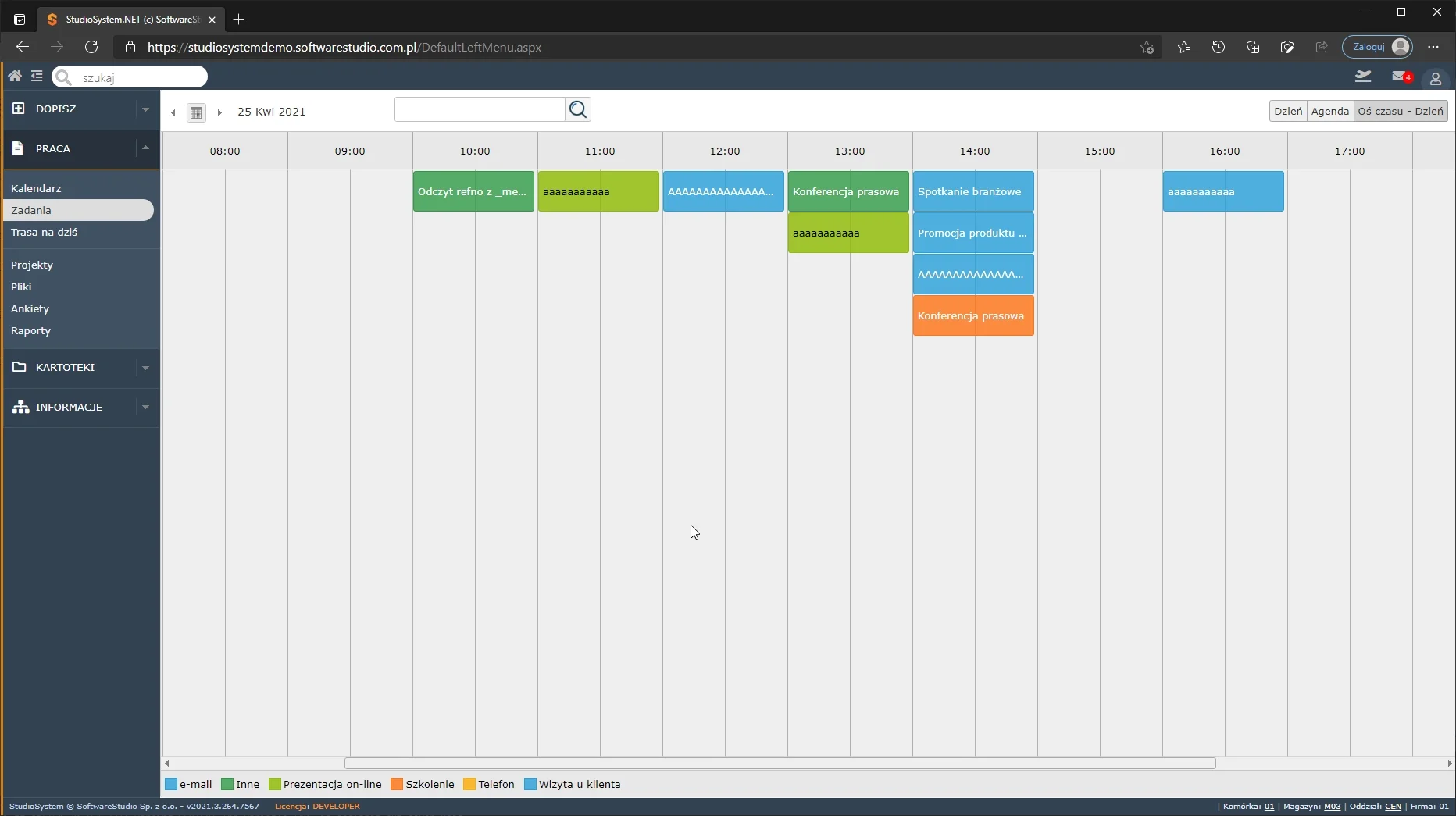Toggle the left menu collapse icon
Screen dimensions: 1456x816
(x=37, y=76)
